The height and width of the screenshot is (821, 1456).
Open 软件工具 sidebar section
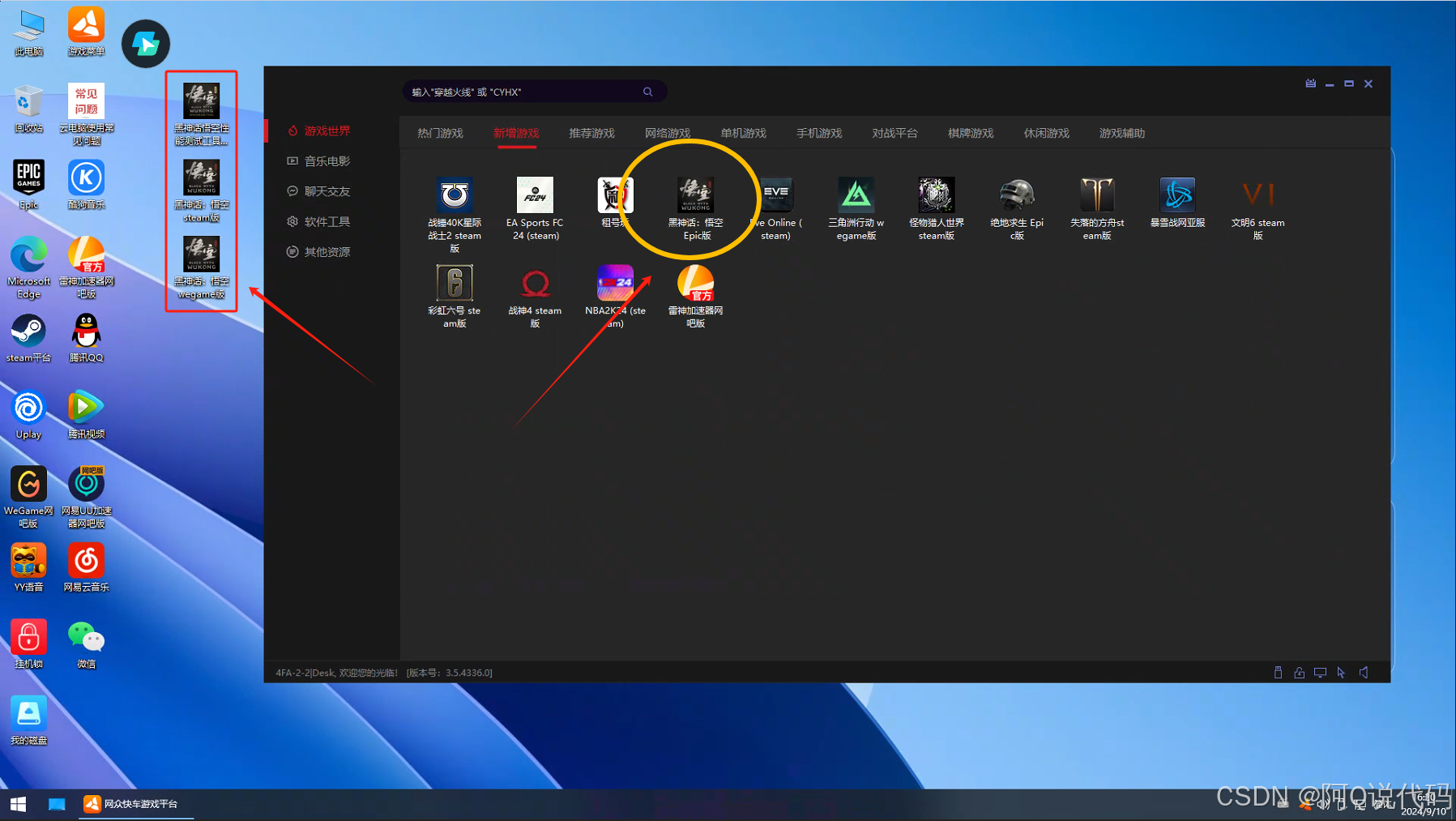point(327,222)
